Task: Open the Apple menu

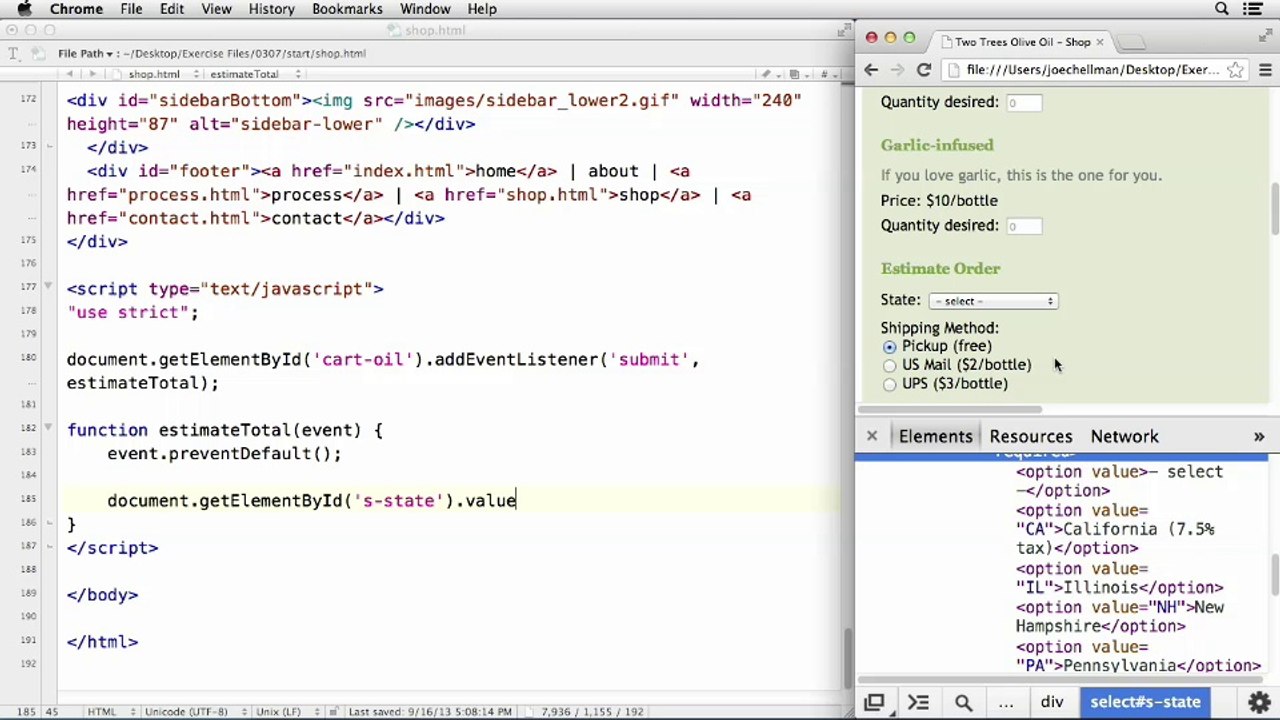Action: pos(24,9)
